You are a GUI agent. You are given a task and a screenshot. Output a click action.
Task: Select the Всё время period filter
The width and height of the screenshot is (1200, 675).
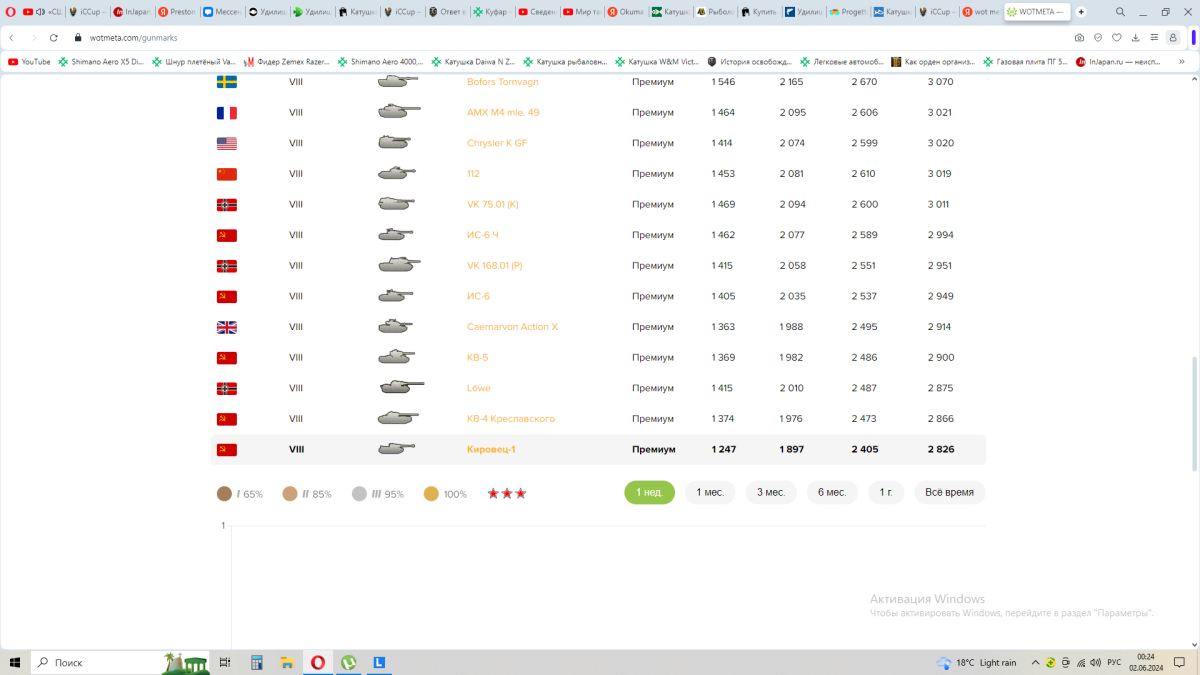pyautogui.click(x=949, y=493)
